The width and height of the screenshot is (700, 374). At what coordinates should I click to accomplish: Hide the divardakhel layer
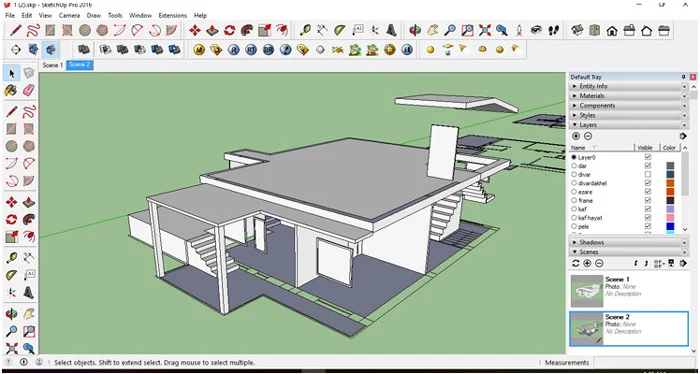click(648, 183)
